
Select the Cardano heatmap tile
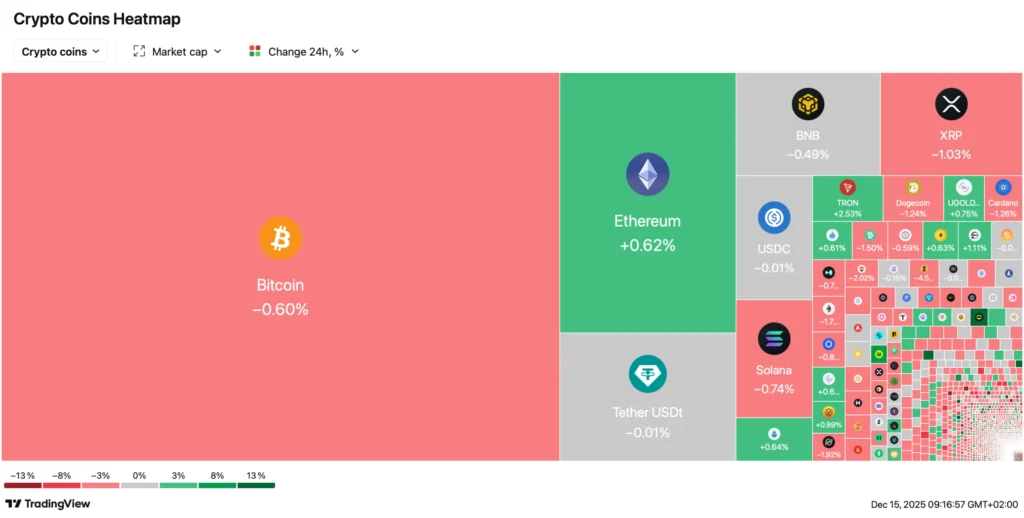click(1003, 197)
